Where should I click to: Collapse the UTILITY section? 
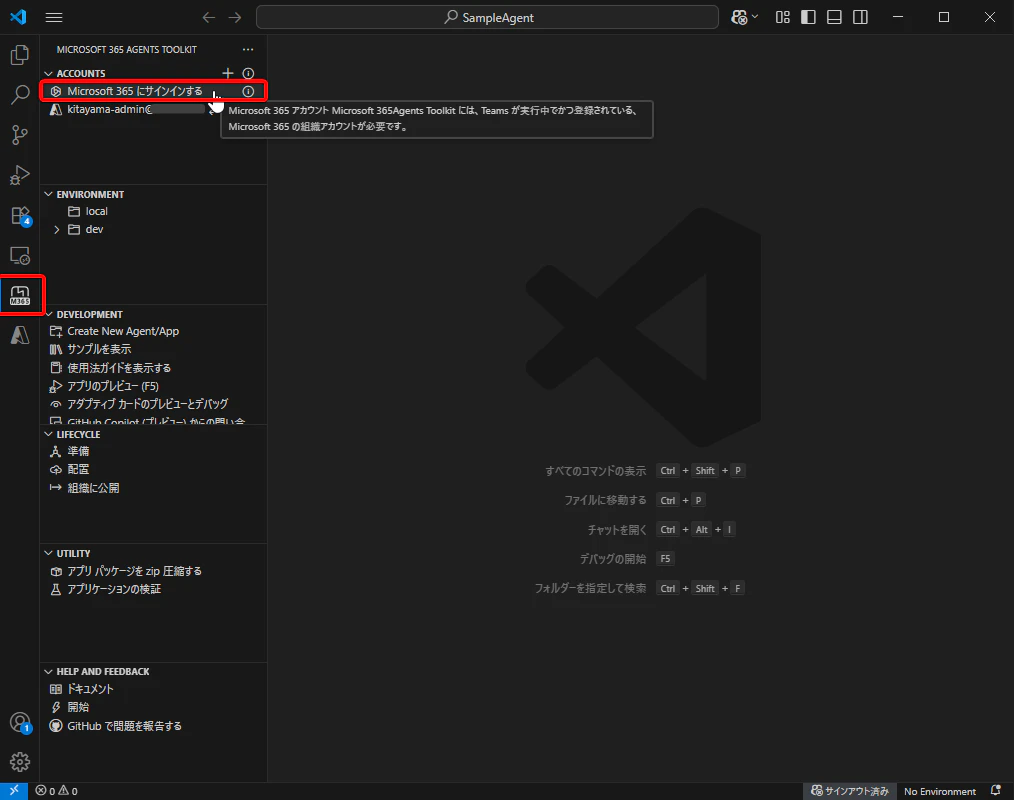click(49, 553)
